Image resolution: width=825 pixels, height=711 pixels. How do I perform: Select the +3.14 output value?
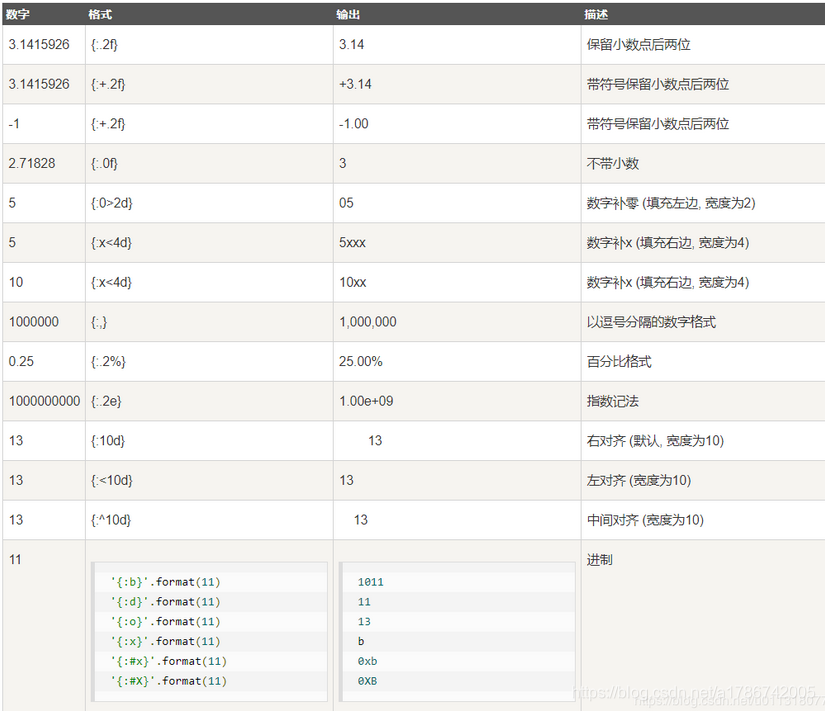coord(355,84)
